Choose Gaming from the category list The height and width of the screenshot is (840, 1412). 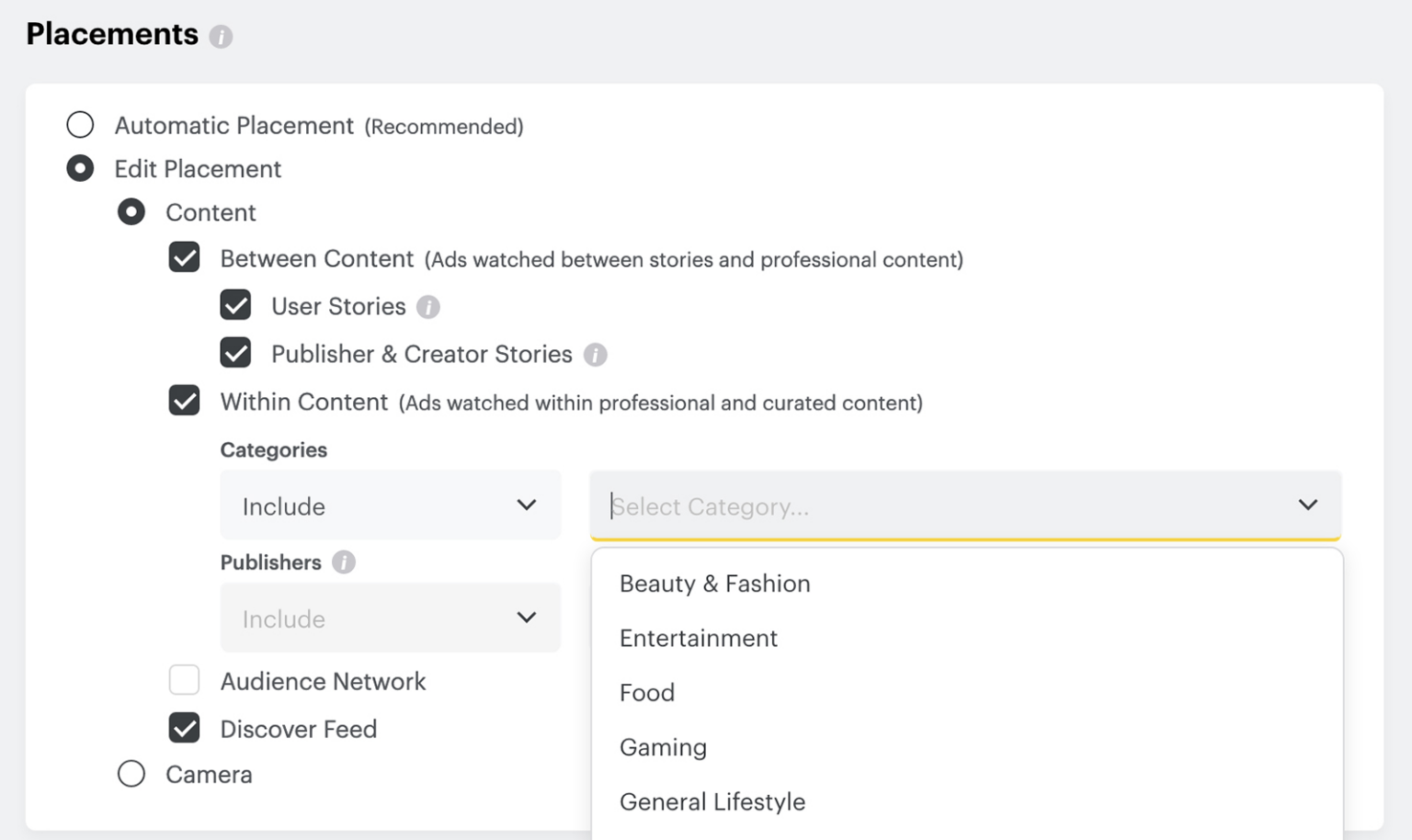point(663,747)
